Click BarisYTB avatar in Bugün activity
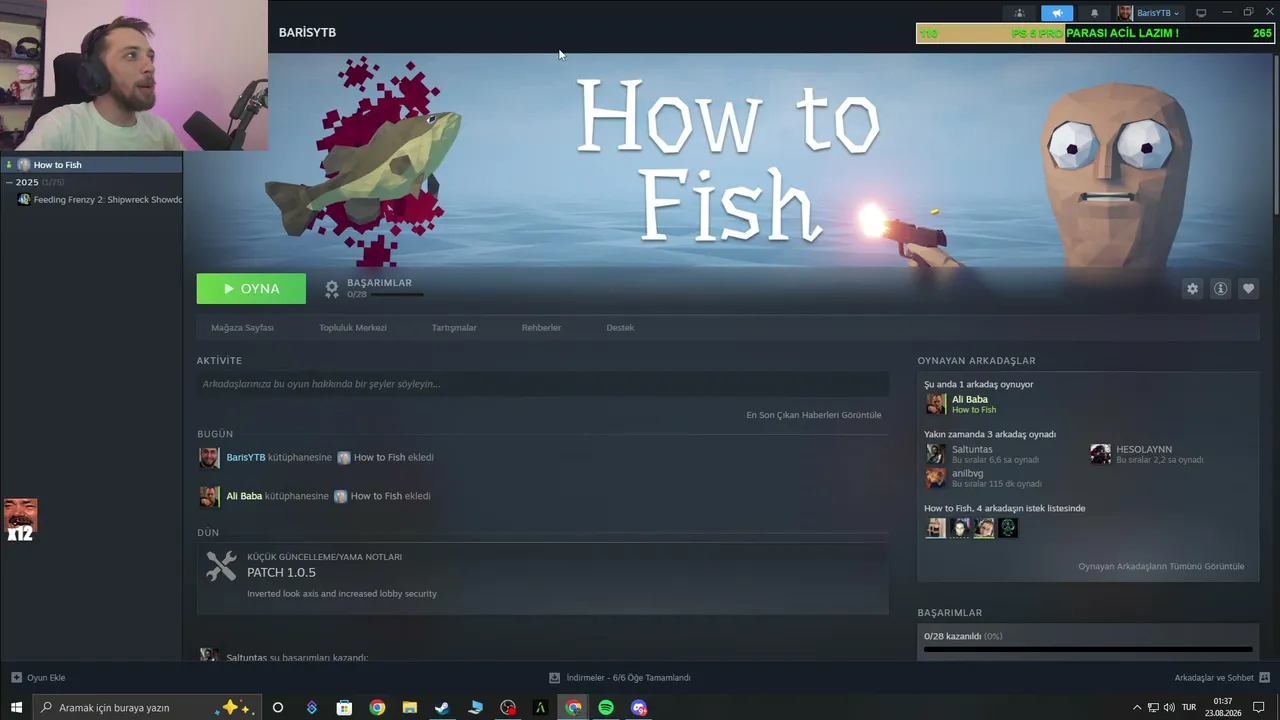The height and width of the screenshot is (720, 1280). pyautogui.click(x=209, y=458)
